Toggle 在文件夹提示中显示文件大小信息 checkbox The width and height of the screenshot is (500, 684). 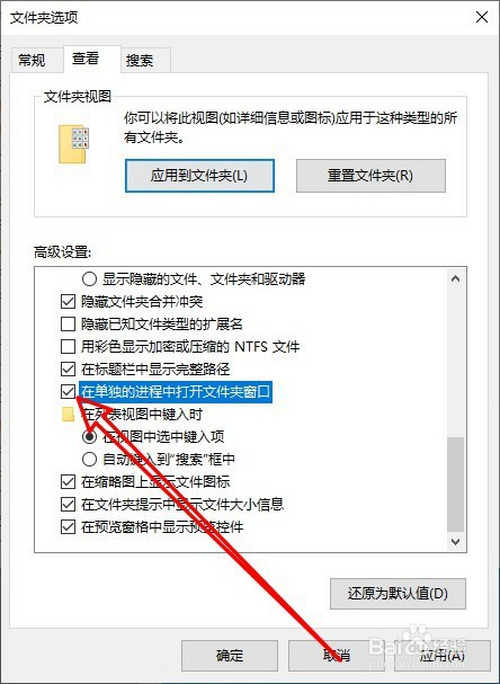click(x=68, y=505)
